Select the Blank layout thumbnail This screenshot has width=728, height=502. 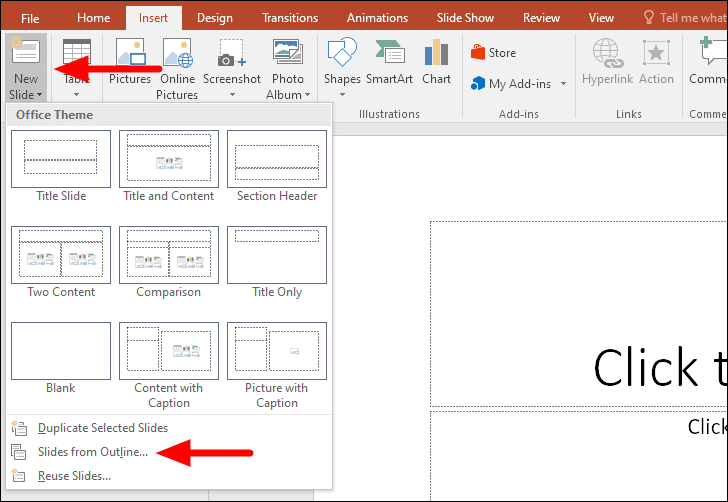click(61, 351)
